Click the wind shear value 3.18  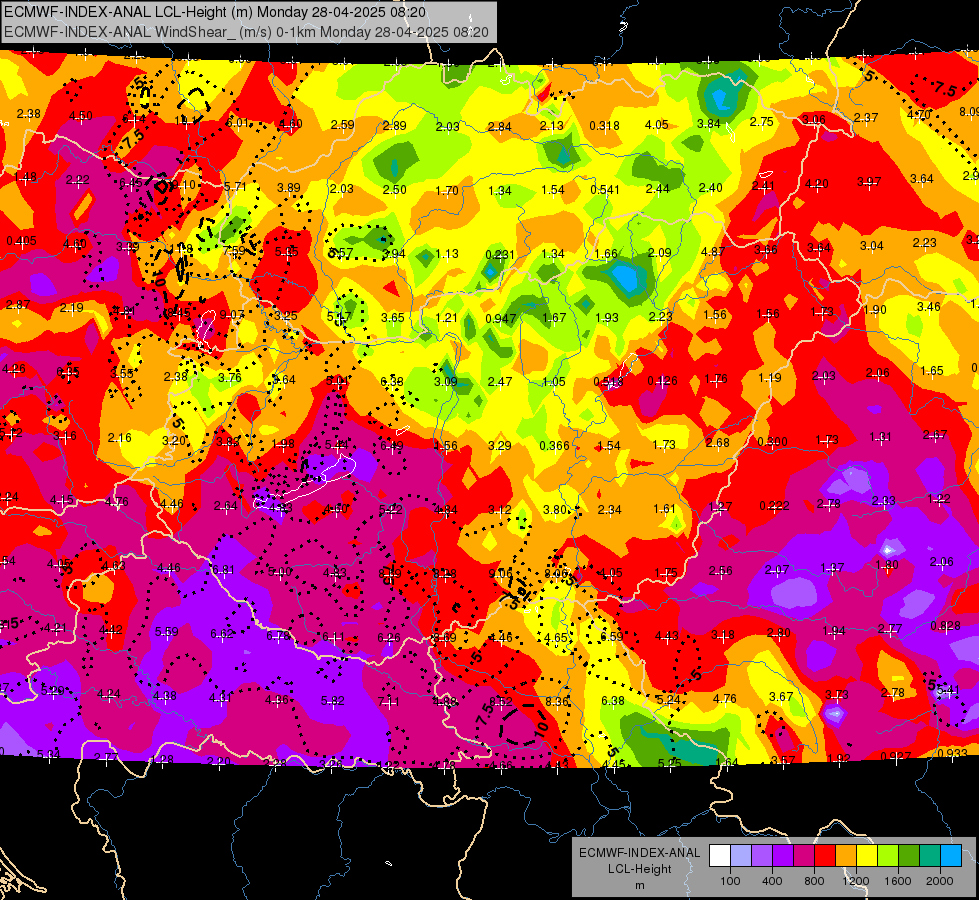[x=723, y=635]
